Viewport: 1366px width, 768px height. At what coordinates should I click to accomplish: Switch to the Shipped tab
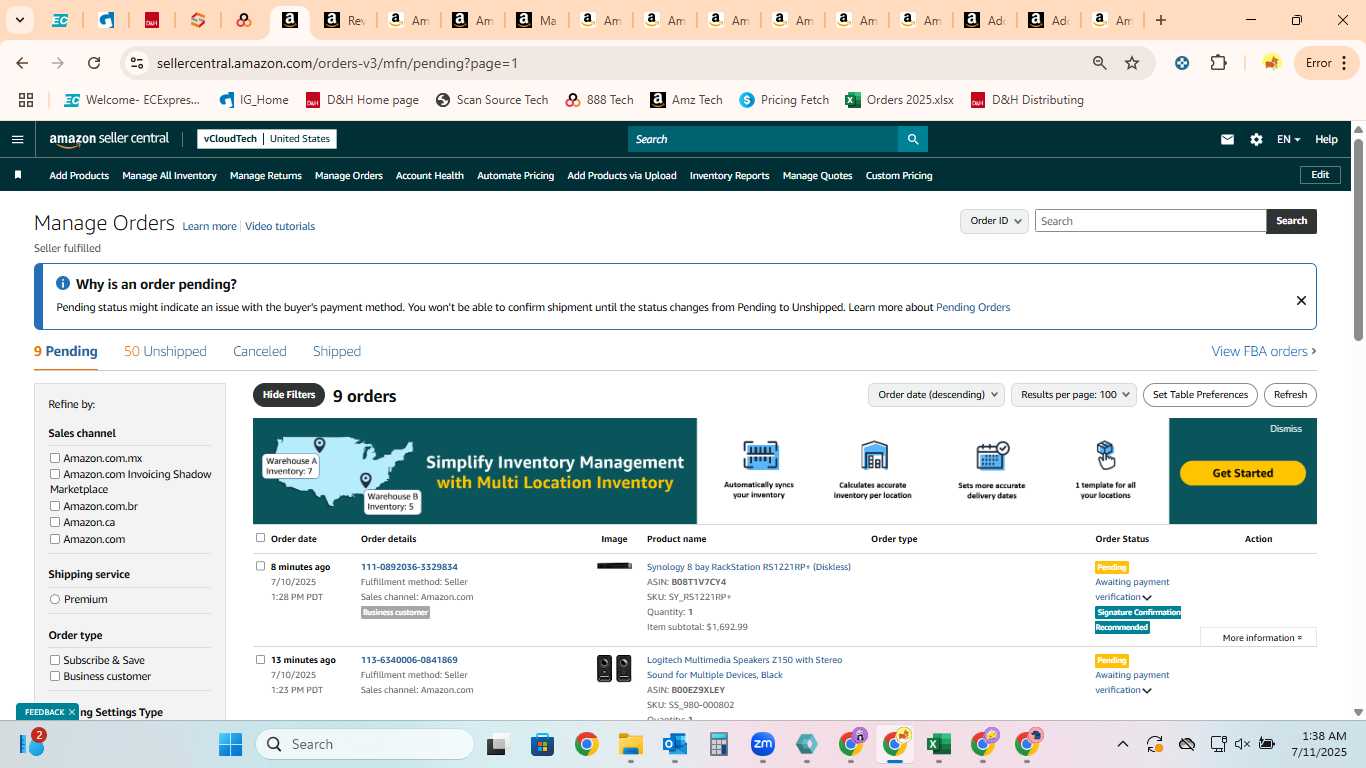coord(337,351)
